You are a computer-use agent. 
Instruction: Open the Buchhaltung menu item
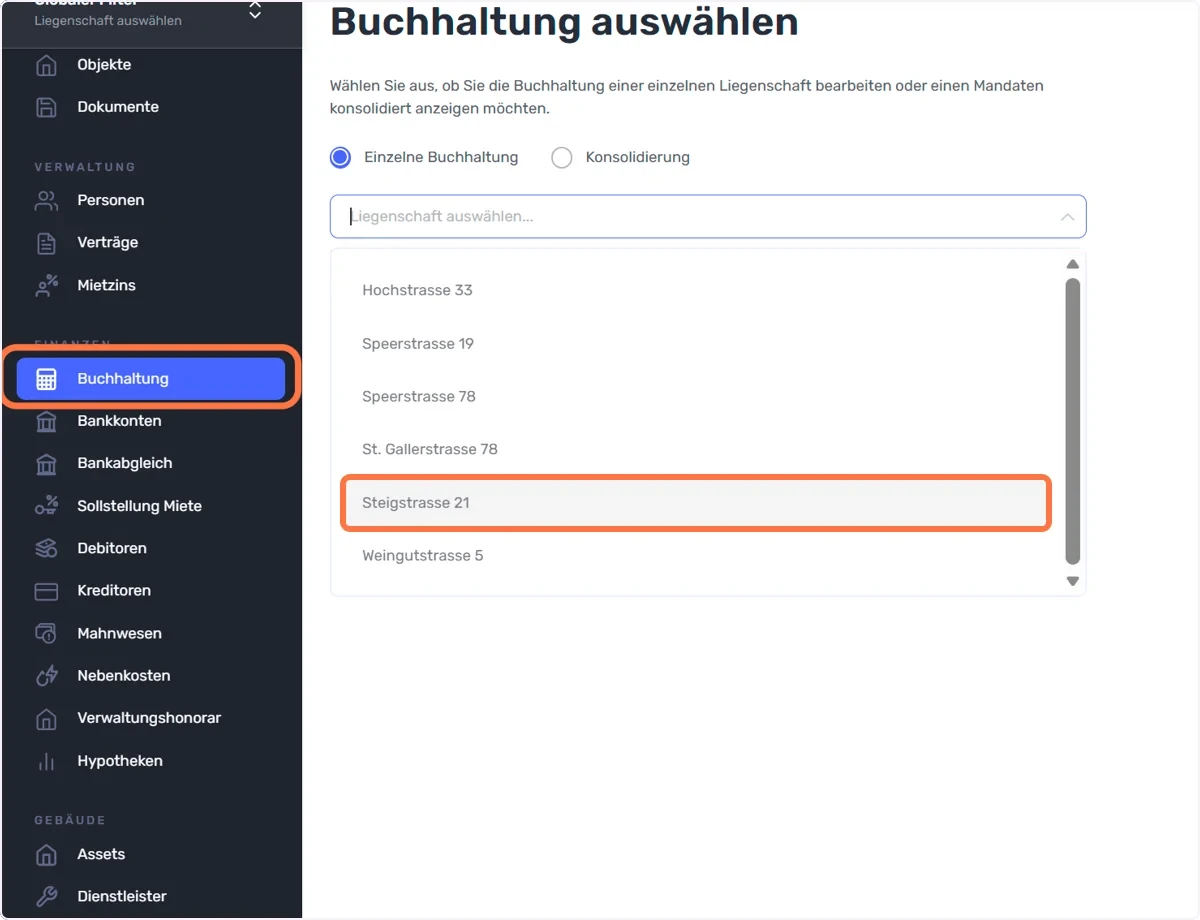click(x=151, y=379)
